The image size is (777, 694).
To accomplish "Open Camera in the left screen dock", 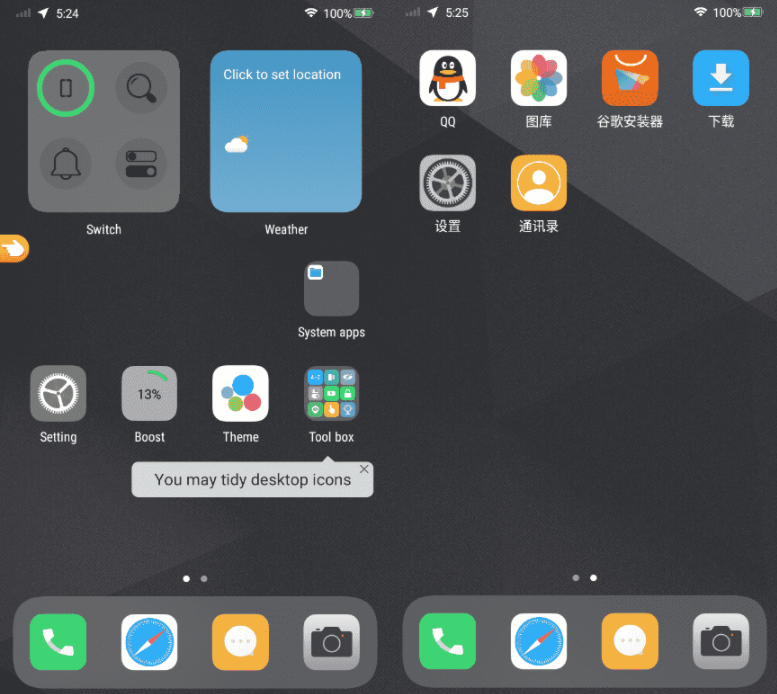I will coord(332,642).
